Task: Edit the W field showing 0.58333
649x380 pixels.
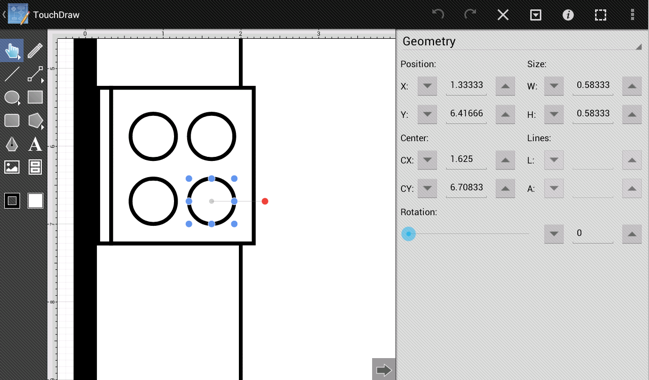Action: (x=593, y=86)
